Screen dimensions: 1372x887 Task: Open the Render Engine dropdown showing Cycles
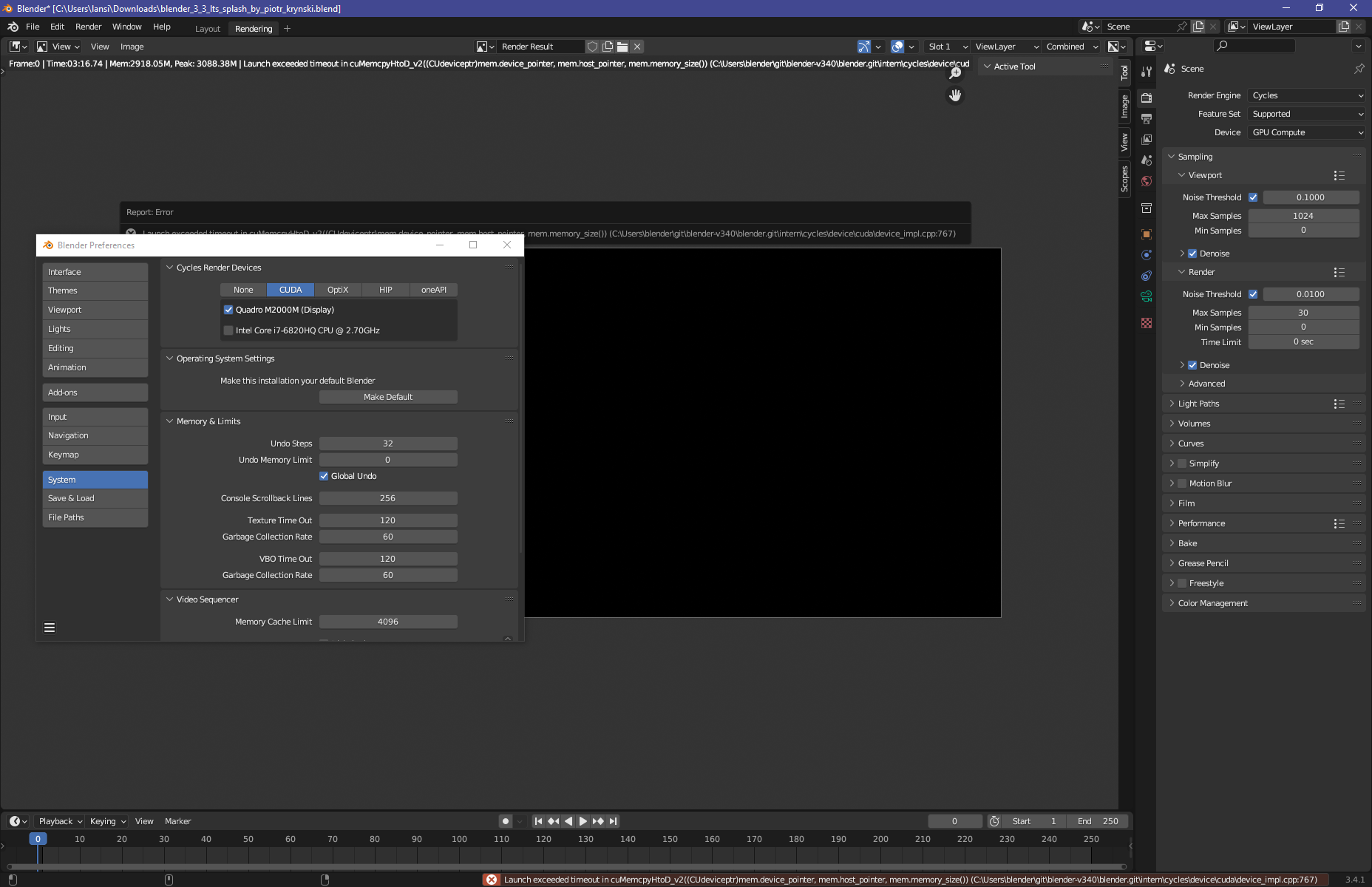(1307, 95)
